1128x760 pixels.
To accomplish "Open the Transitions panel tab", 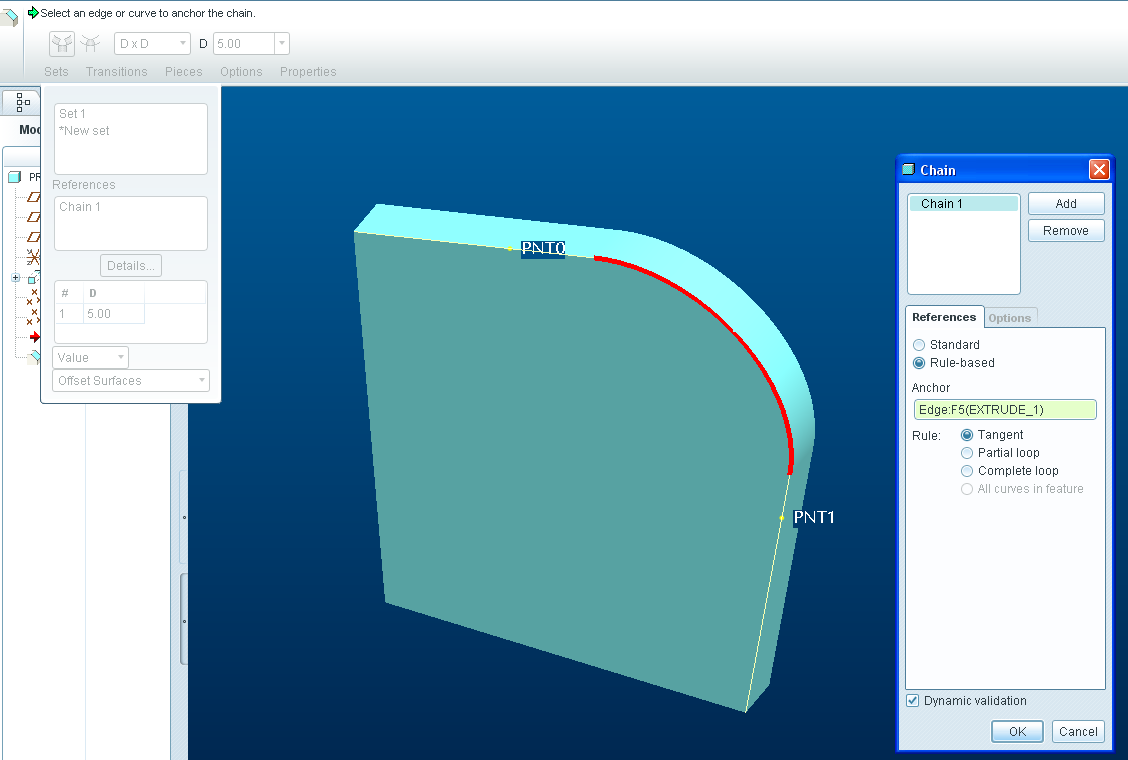I will click(x=117, y=71).
